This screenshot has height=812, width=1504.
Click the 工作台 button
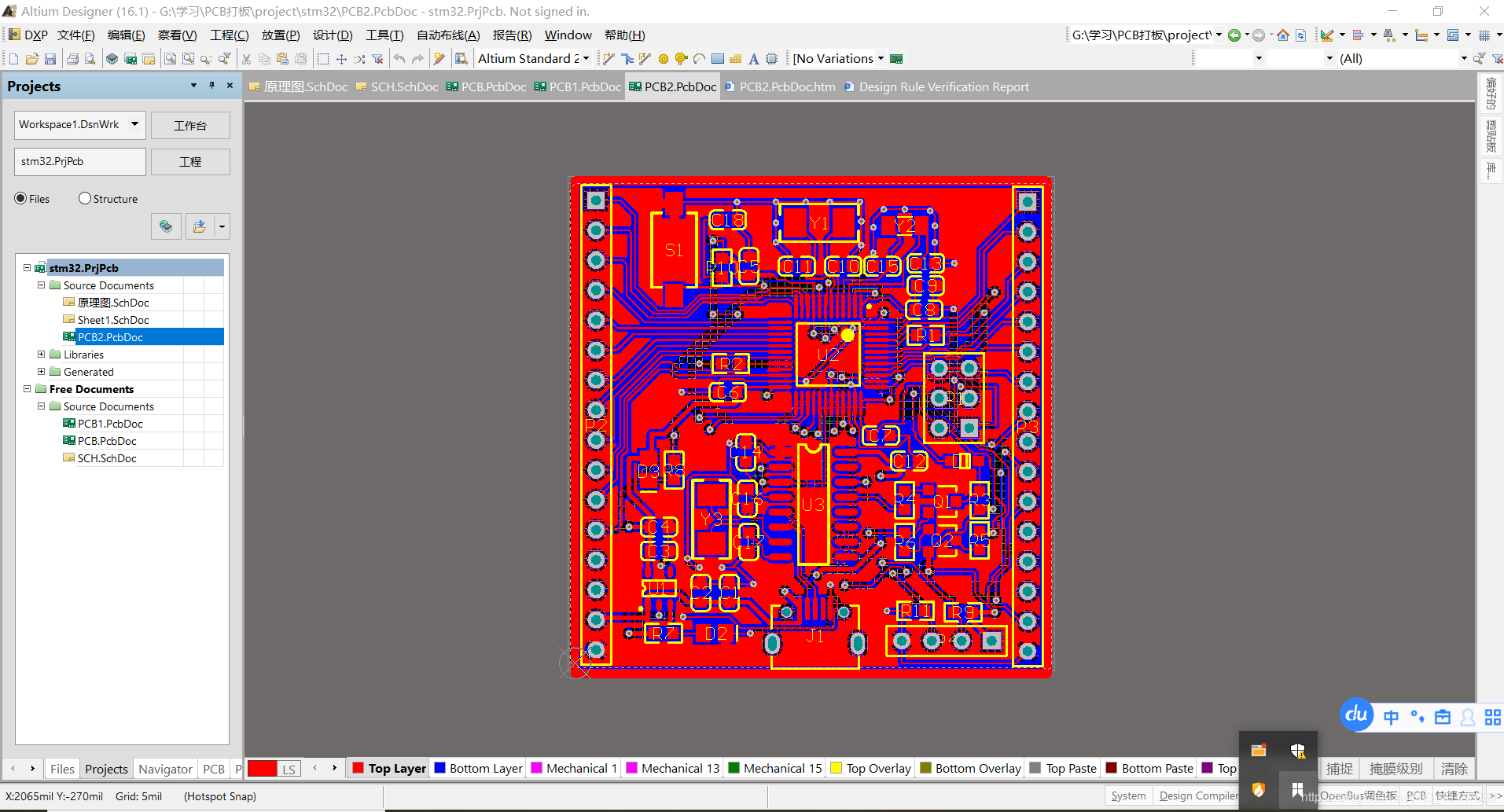click(x=190, y=126)
